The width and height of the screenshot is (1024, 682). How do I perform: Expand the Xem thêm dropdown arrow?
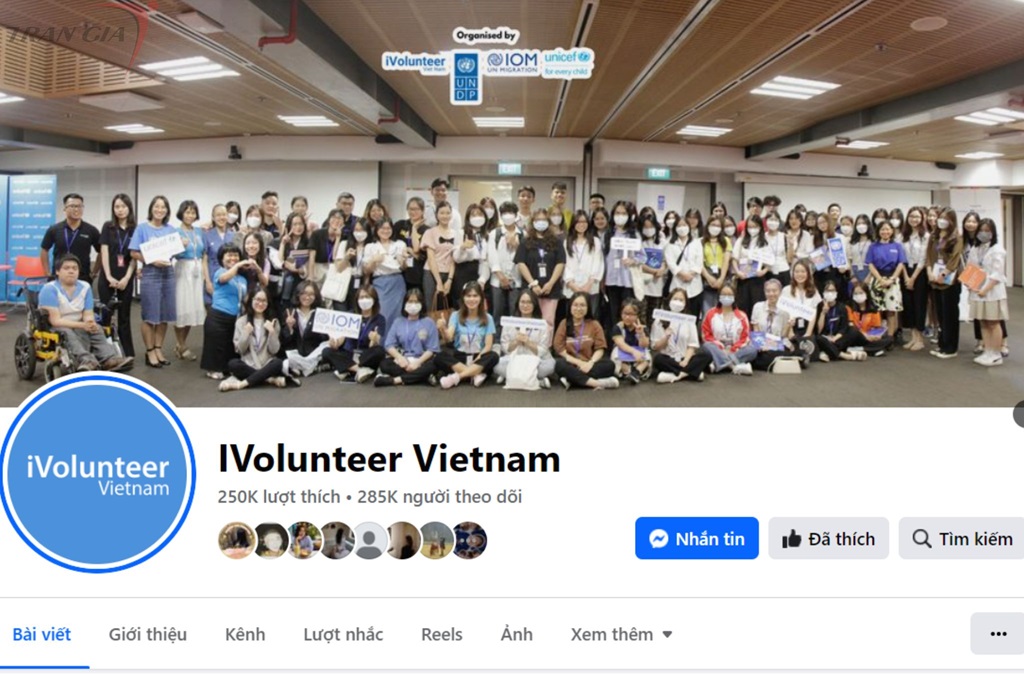tap(667, 634)
